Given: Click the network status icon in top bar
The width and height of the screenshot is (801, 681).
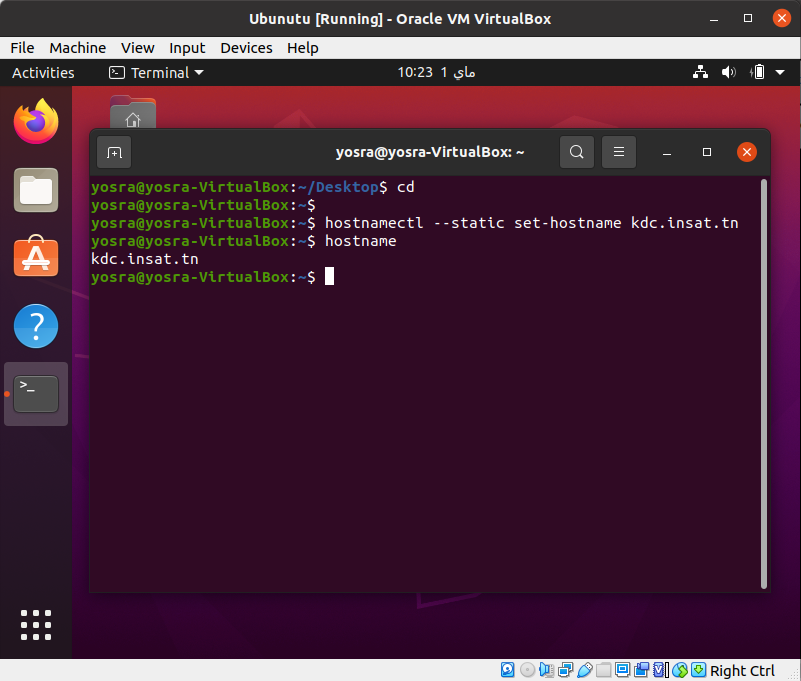Looking at the screenshot, I should [700, 73].
